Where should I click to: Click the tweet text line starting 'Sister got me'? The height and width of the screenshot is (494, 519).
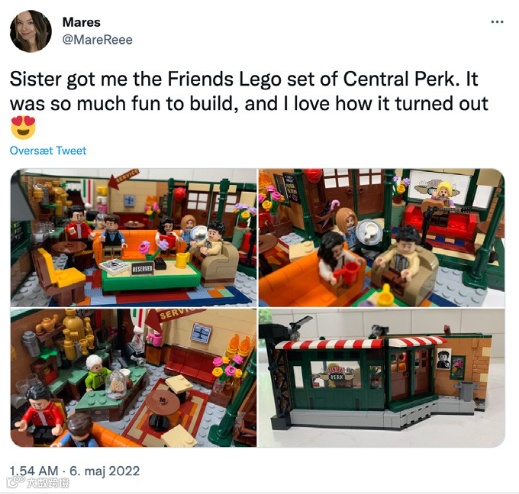click(x=244, y=79)
